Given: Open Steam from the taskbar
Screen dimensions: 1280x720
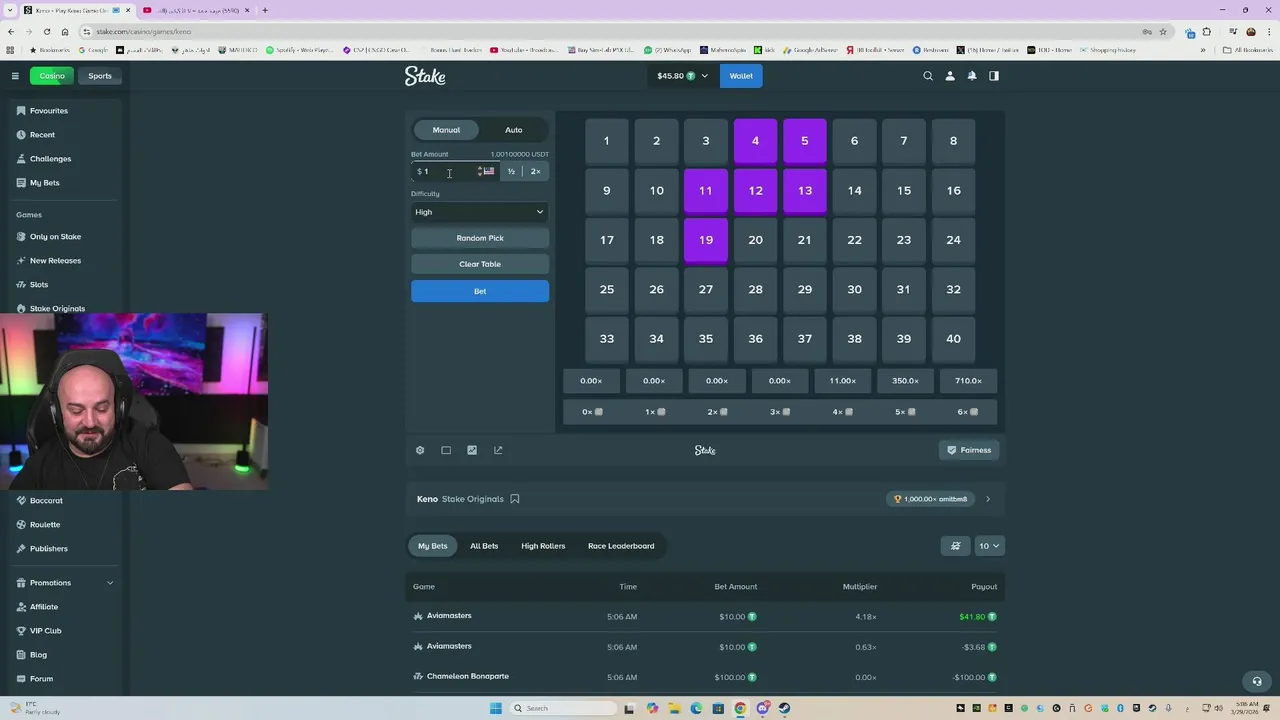Looking at the screenshot, I should 784,709.
